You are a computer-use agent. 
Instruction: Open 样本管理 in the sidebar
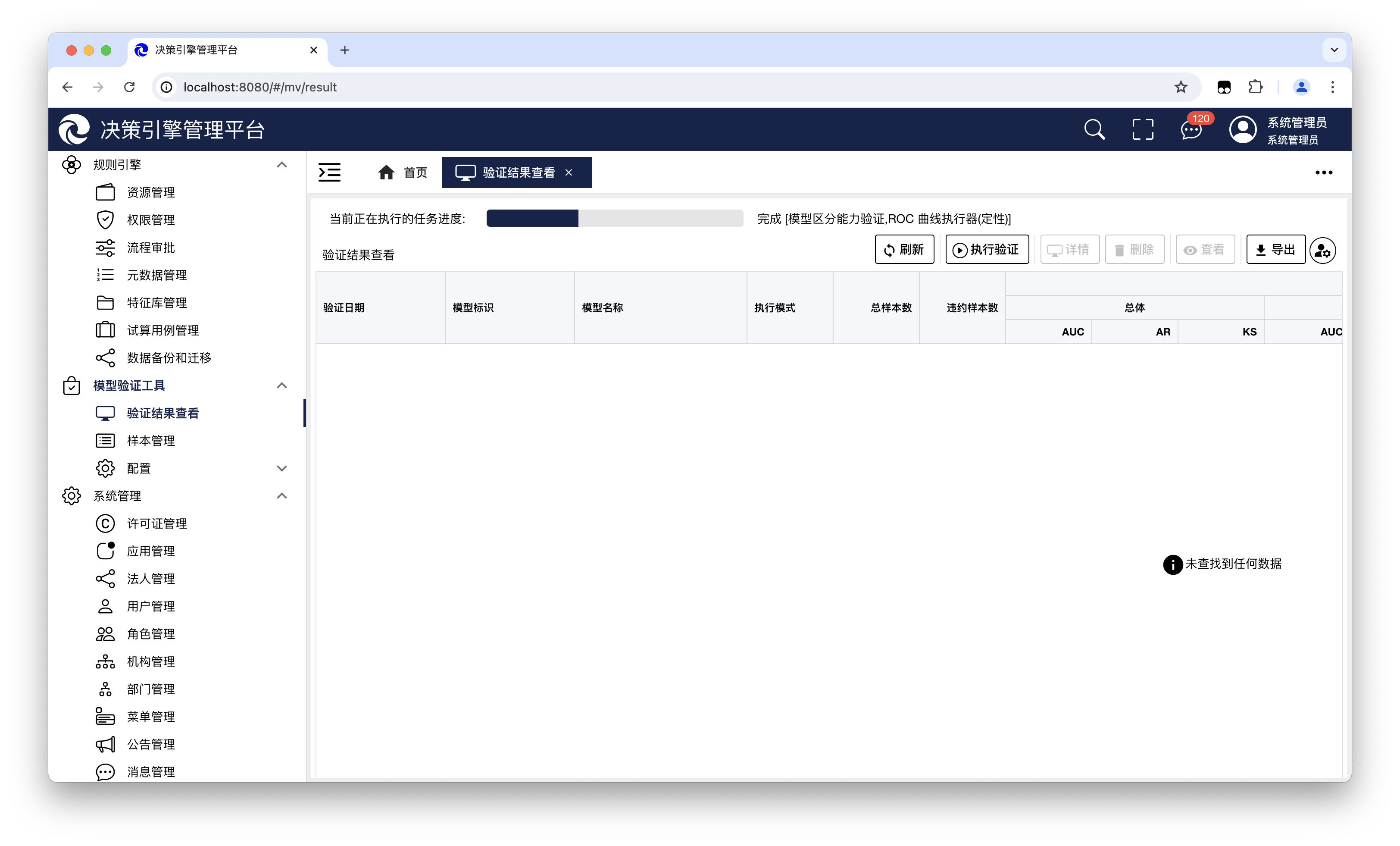pos(150,441)
